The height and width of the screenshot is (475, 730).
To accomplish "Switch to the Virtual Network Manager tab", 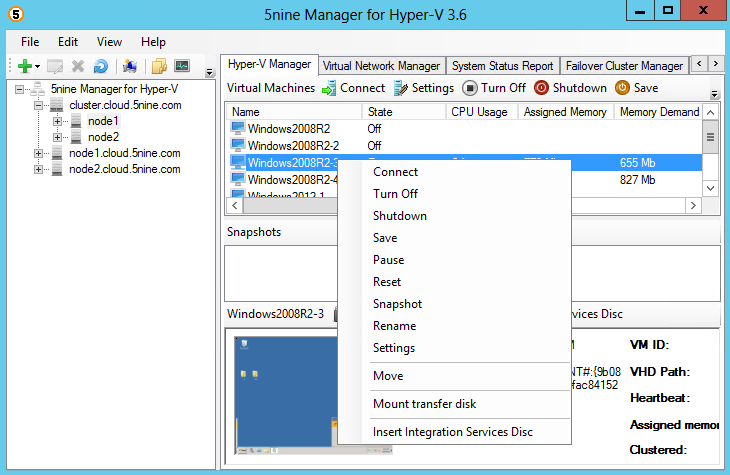I will click(381, 66).
